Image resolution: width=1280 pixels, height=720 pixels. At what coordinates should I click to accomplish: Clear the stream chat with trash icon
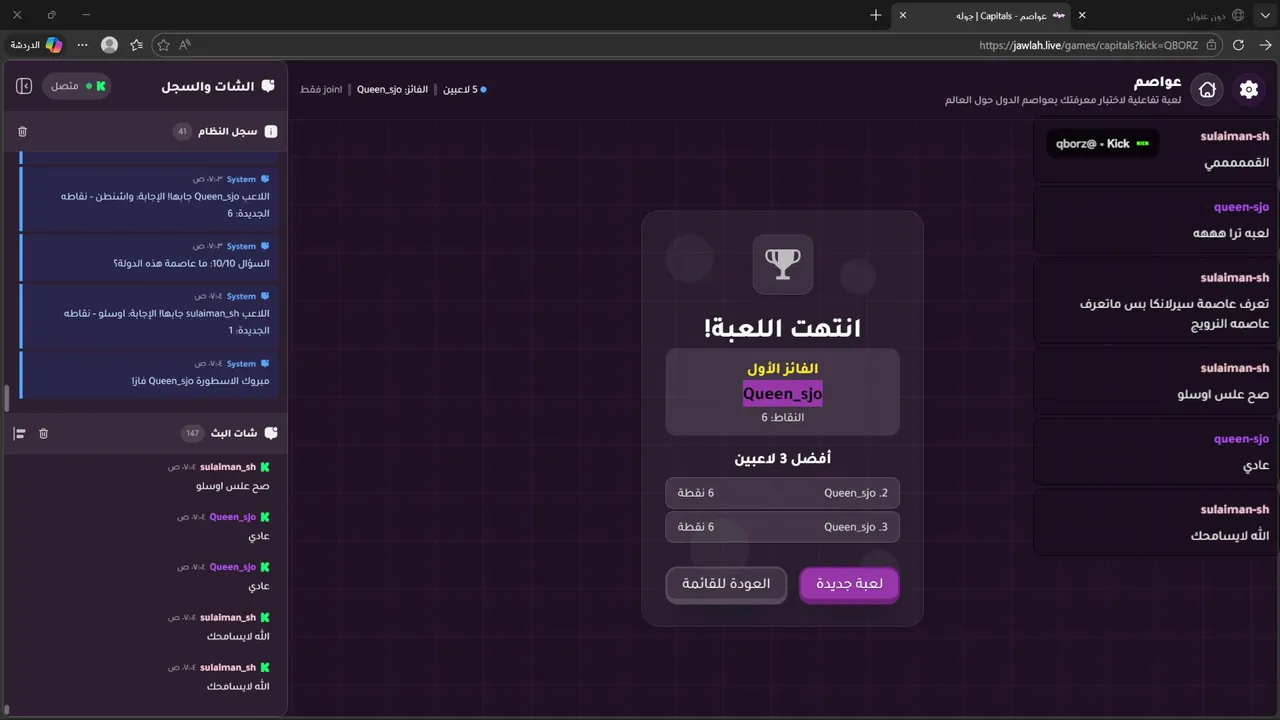tap(43, 433)
